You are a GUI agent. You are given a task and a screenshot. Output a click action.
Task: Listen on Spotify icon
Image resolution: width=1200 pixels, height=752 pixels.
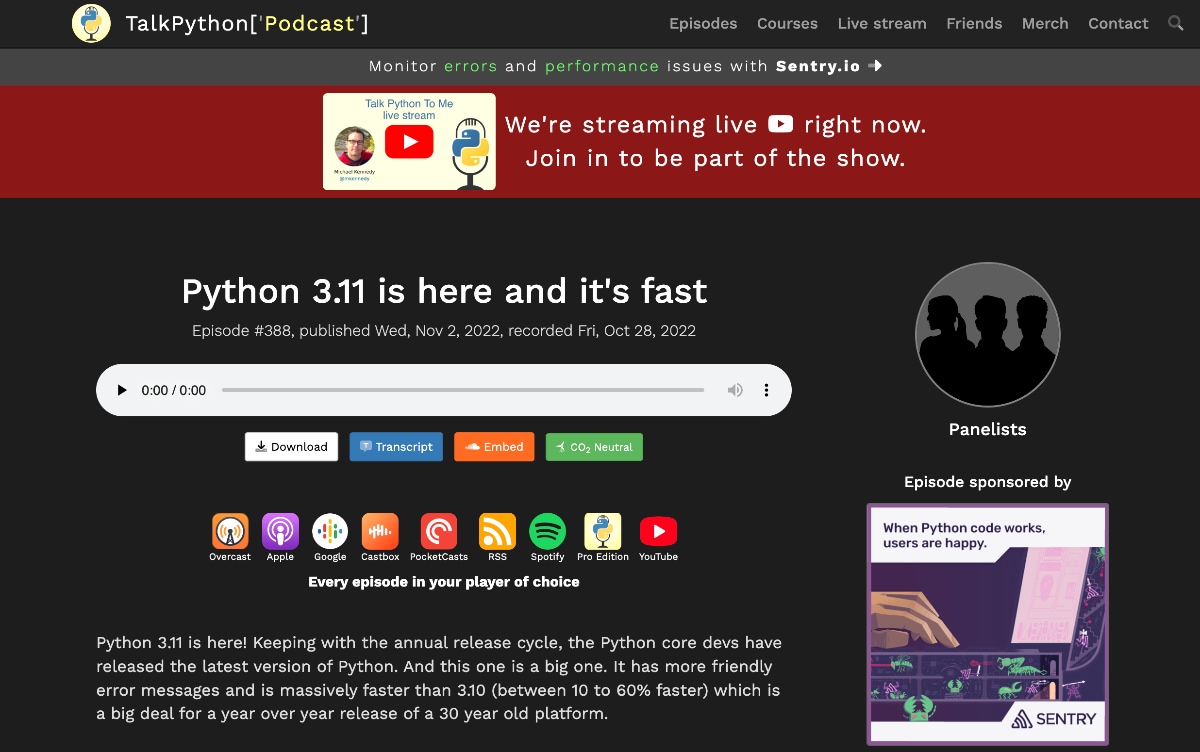pos(547,531)
